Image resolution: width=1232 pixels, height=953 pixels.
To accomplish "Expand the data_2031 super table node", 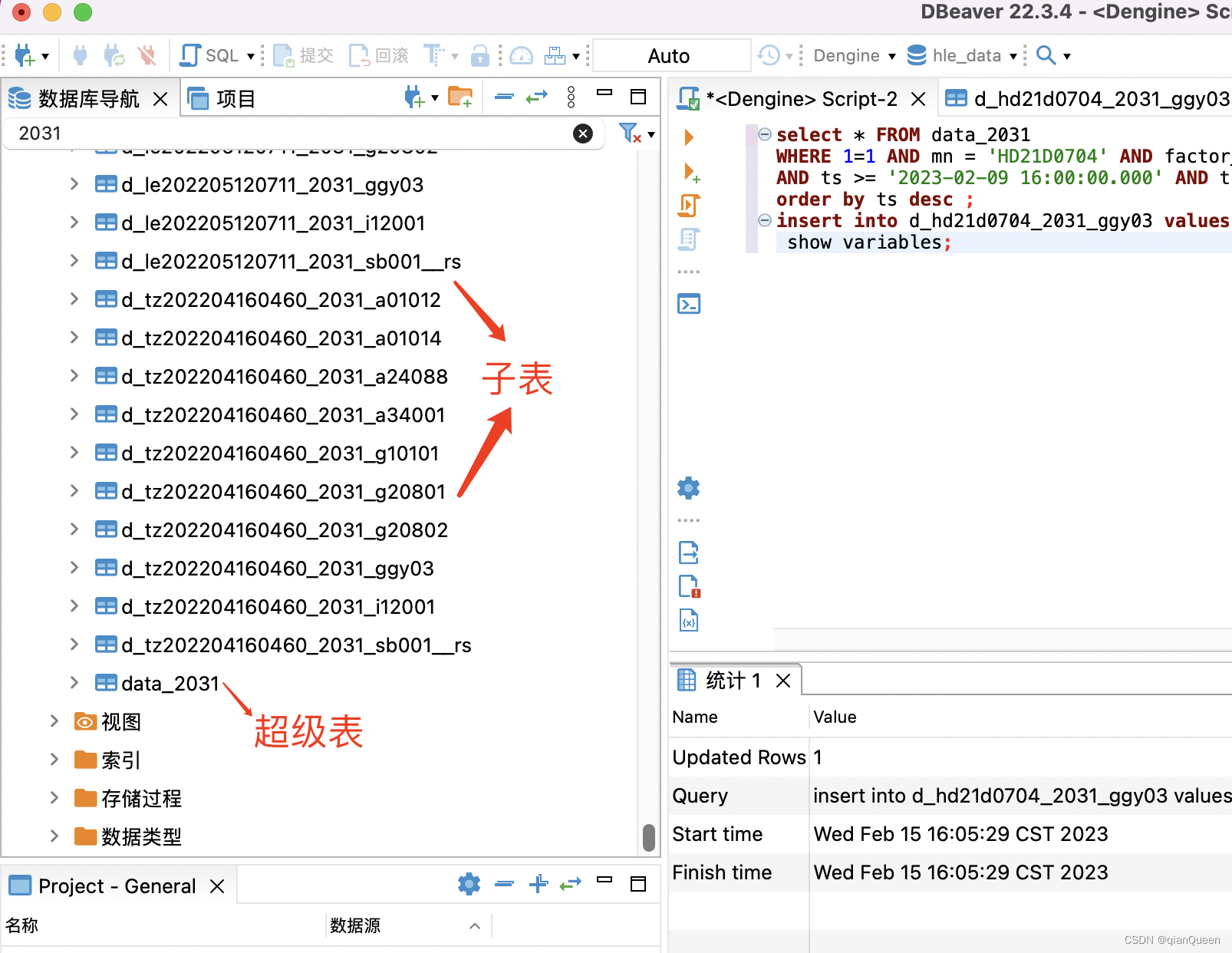I will point(74,683).
